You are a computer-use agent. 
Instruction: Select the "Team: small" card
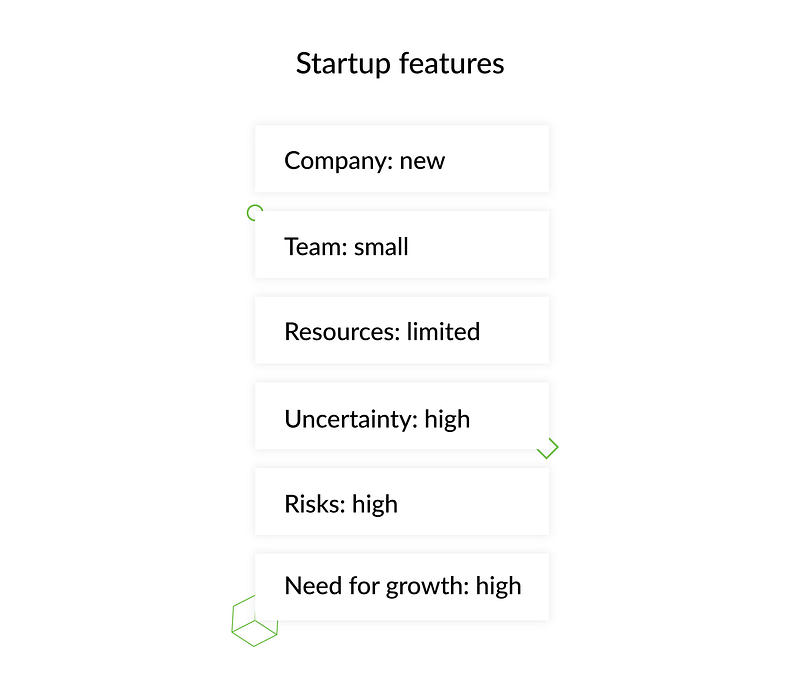pos(402,244)
